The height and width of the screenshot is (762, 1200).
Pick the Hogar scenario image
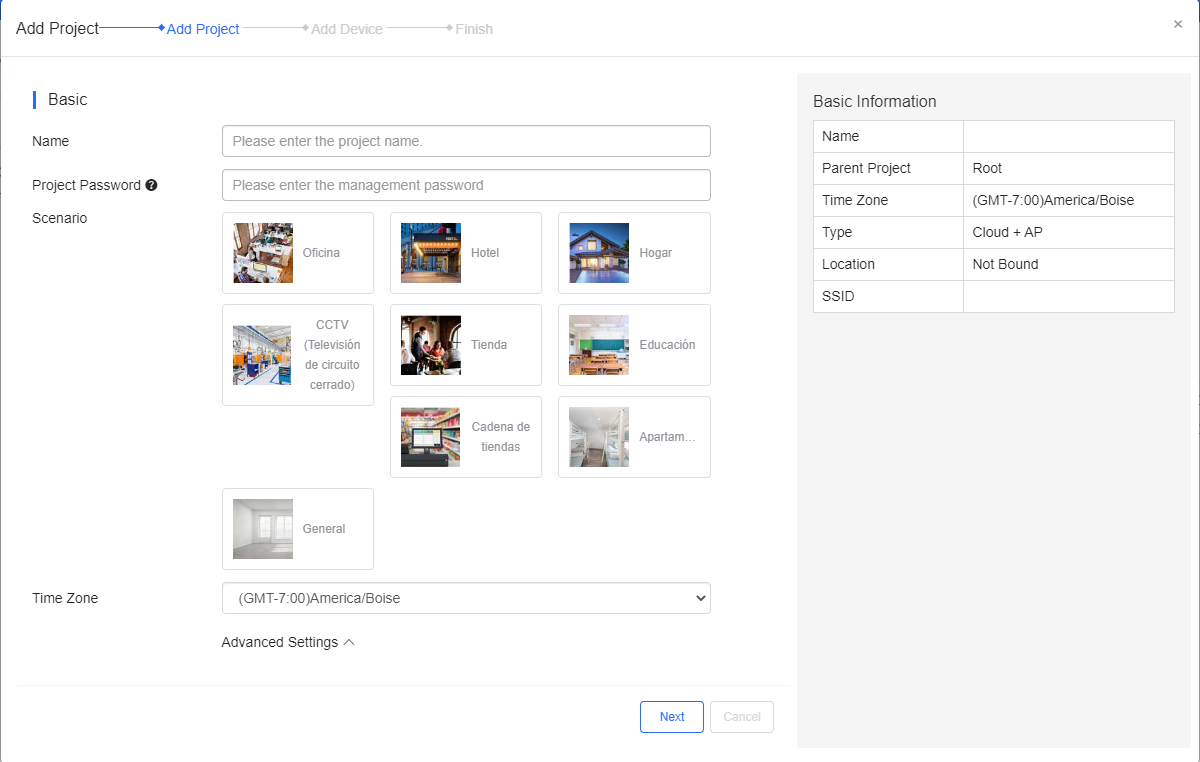point(599,253)
